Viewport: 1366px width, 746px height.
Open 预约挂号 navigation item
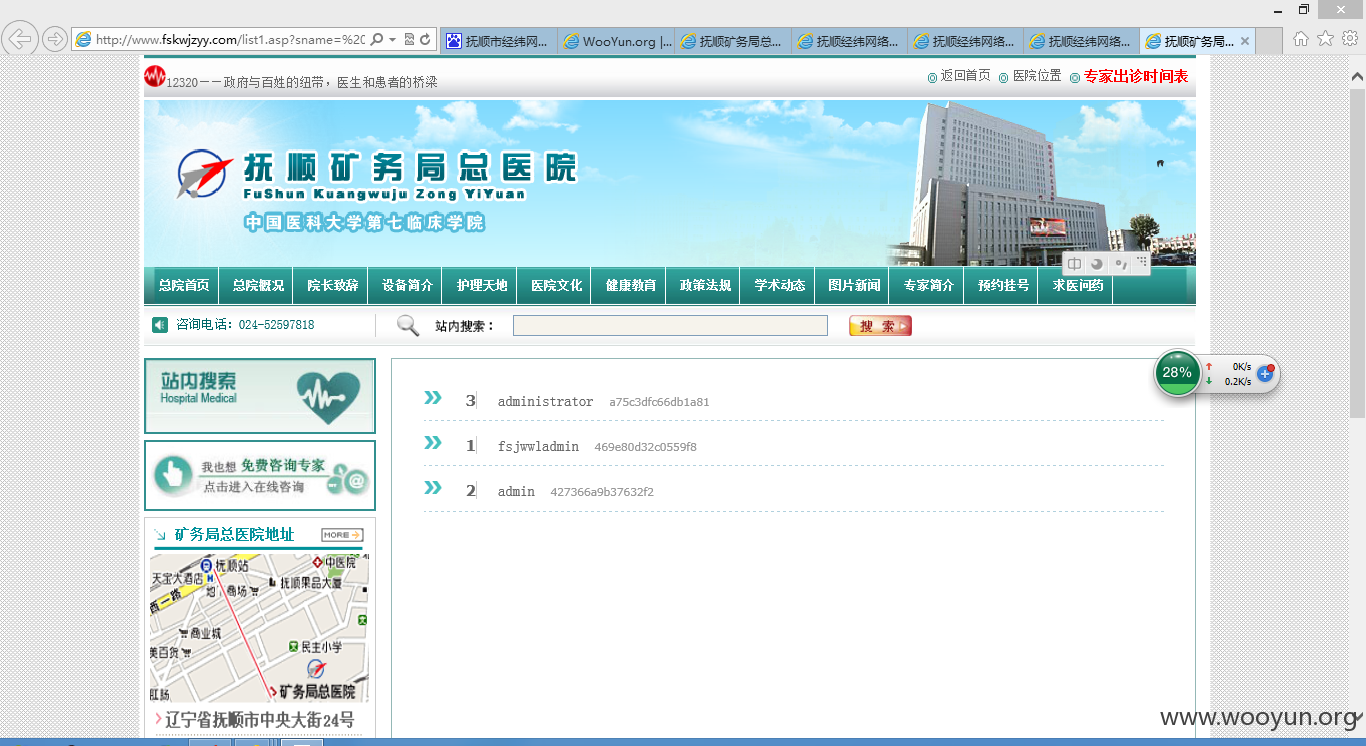[1003, 285]
